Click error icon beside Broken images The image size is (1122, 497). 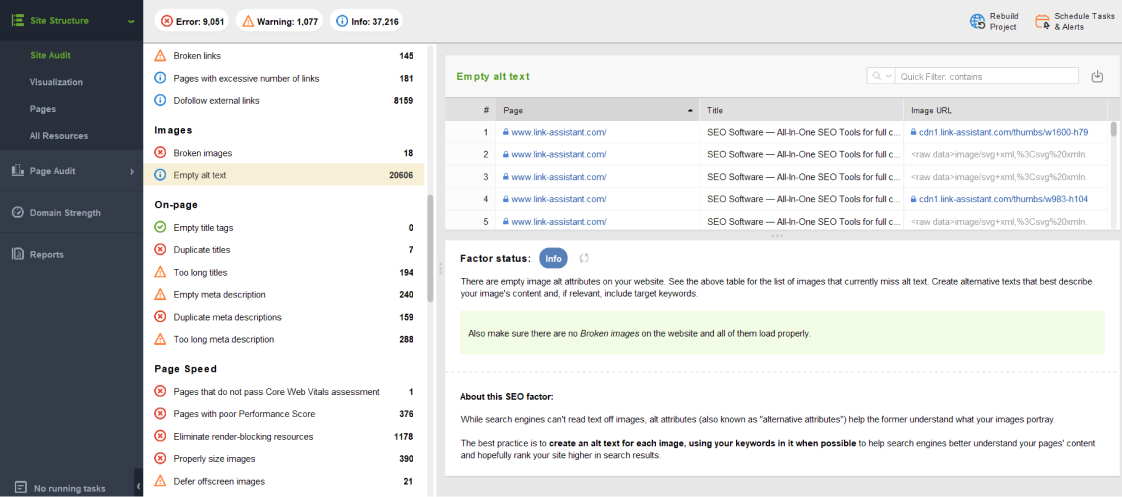point(160,153)
